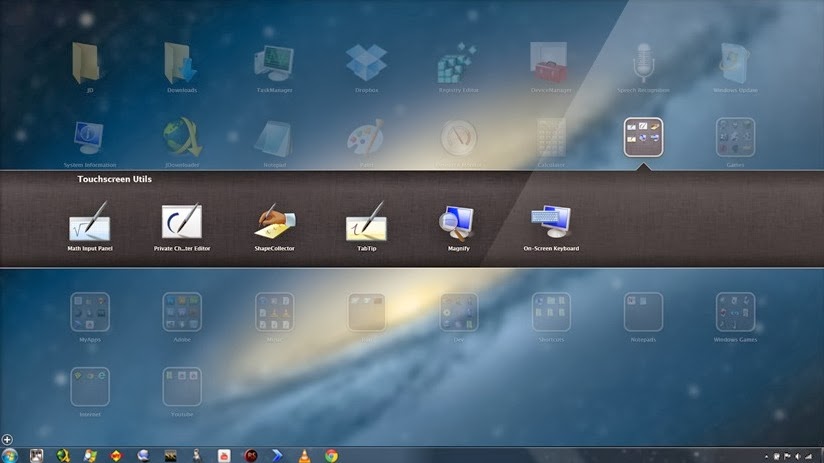Collapse the open Touchscreen Utils folder icon
Screen dimensions: 824x463
click(x=643, y=137)
